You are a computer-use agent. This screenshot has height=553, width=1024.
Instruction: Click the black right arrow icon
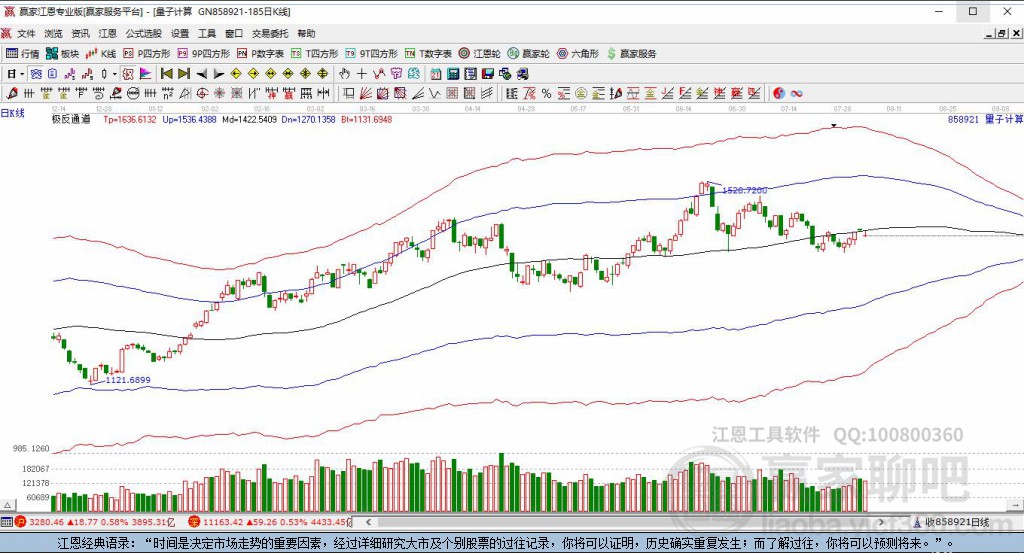click(x=219, y=74)
